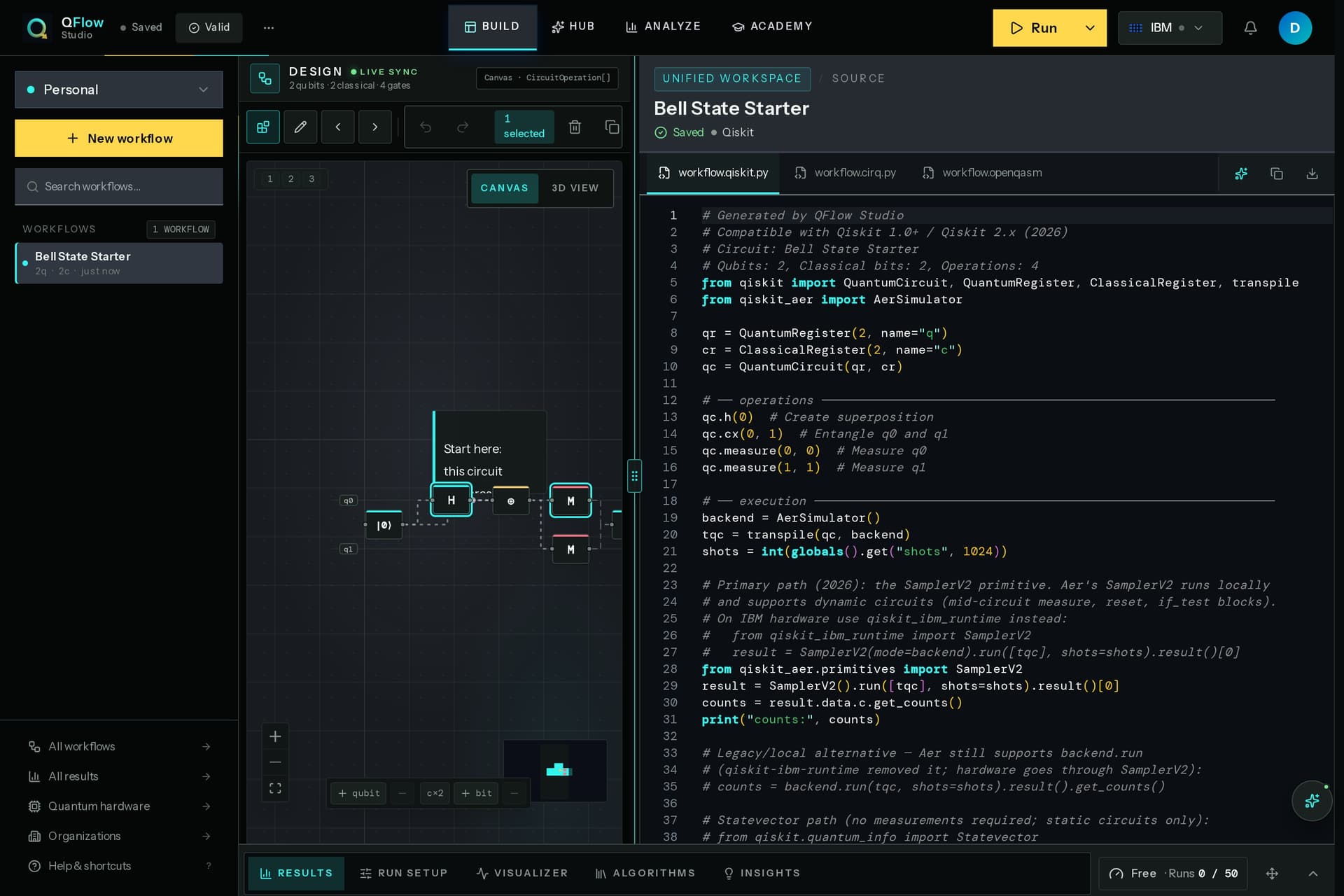The width and height of the screenshot is (1344, 896).
Task: Open All workflows
Action: click(x=119, y=747)
